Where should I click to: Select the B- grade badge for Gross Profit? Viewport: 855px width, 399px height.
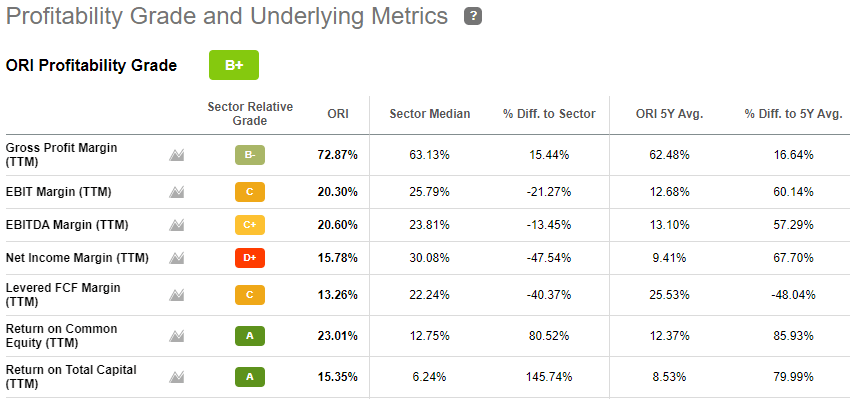pos(250,155)
